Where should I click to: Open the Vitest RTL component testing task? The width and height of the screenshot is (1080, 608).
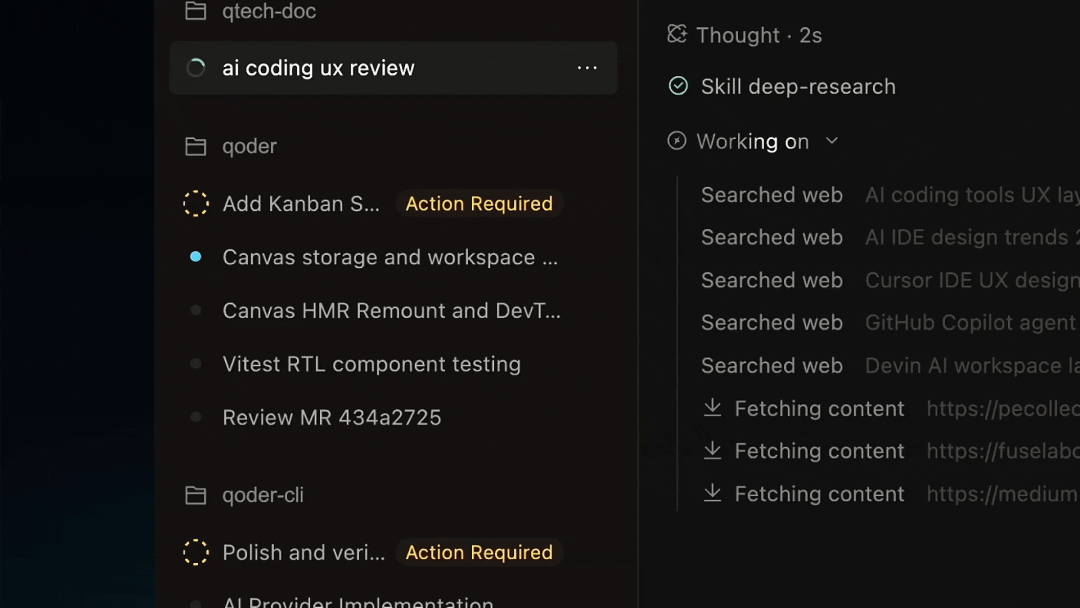tap(371, 364)
